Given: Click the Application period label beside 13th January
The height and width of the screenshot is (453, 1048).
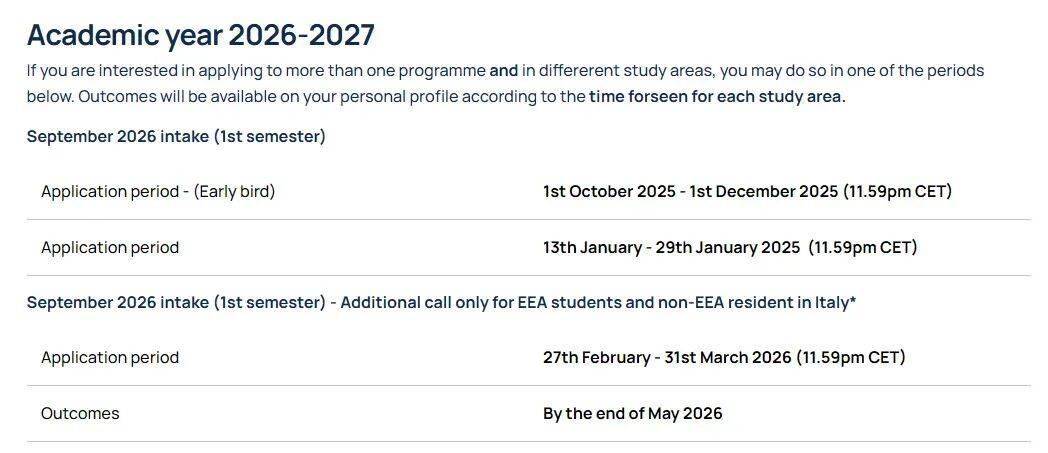Looking at the screenshot, I should click(110, 248).
